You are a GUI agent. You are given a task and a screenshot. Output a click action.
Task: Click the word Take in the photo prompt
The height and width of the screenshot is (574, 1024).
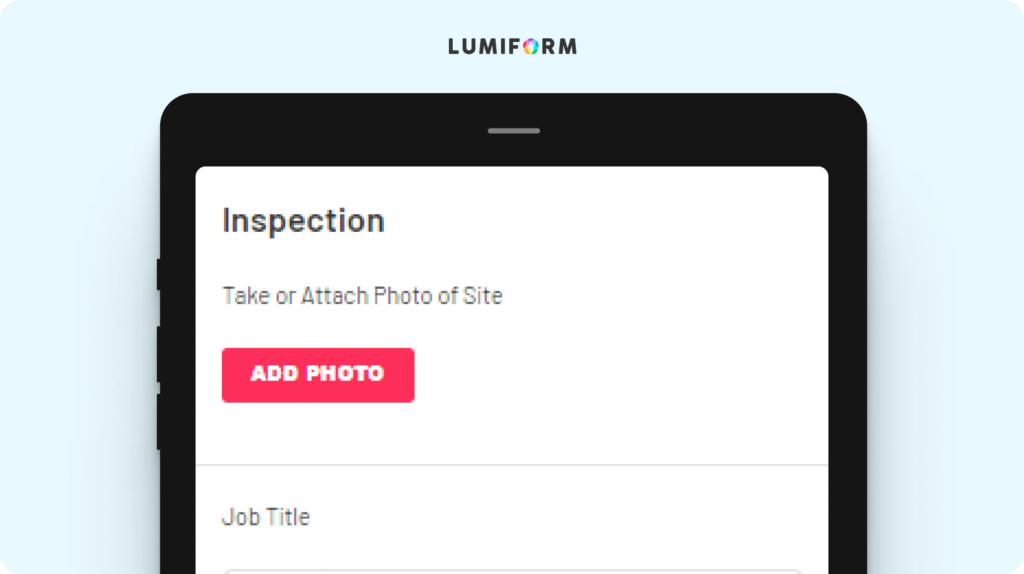[246, 296]
